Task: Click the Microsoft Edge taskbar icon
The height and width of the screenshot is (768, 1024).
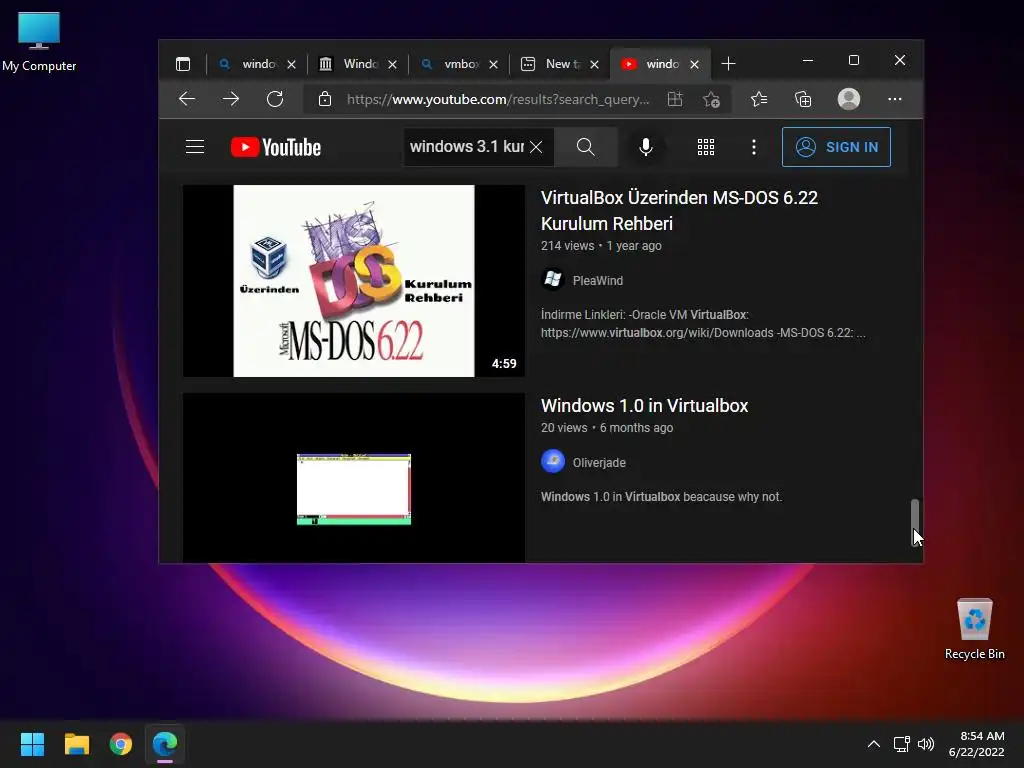Action: click(x=165, y=744)
